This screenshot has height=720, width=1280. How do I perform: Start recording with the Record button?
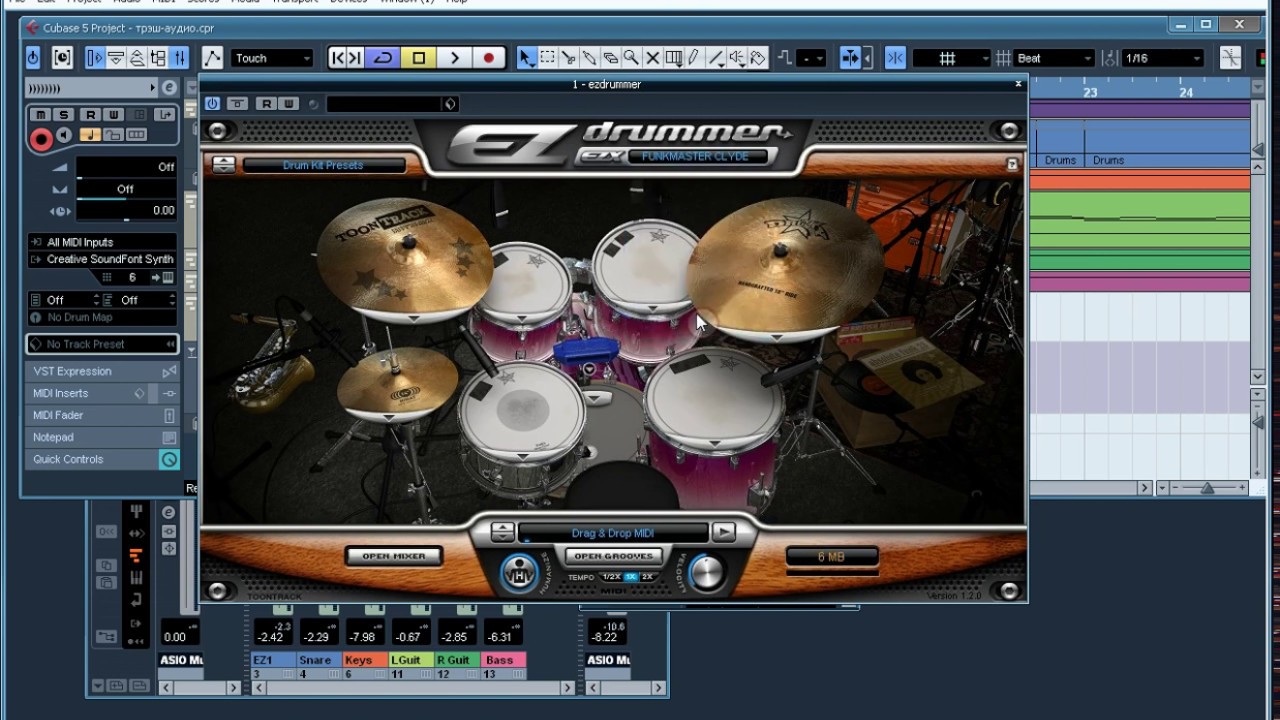tap(489, 58)
